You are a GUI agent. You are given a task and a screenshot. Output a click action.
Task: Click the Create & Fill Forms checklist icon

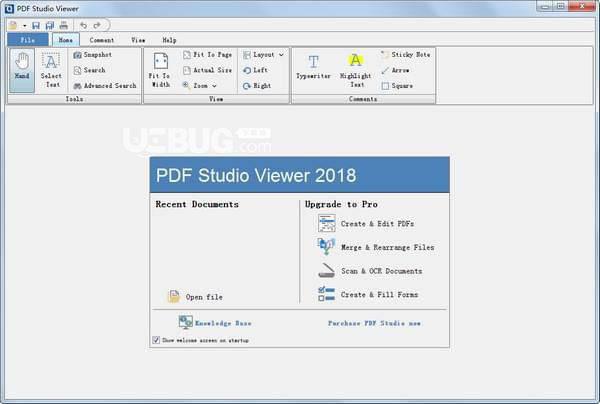(x=326, y=294)
